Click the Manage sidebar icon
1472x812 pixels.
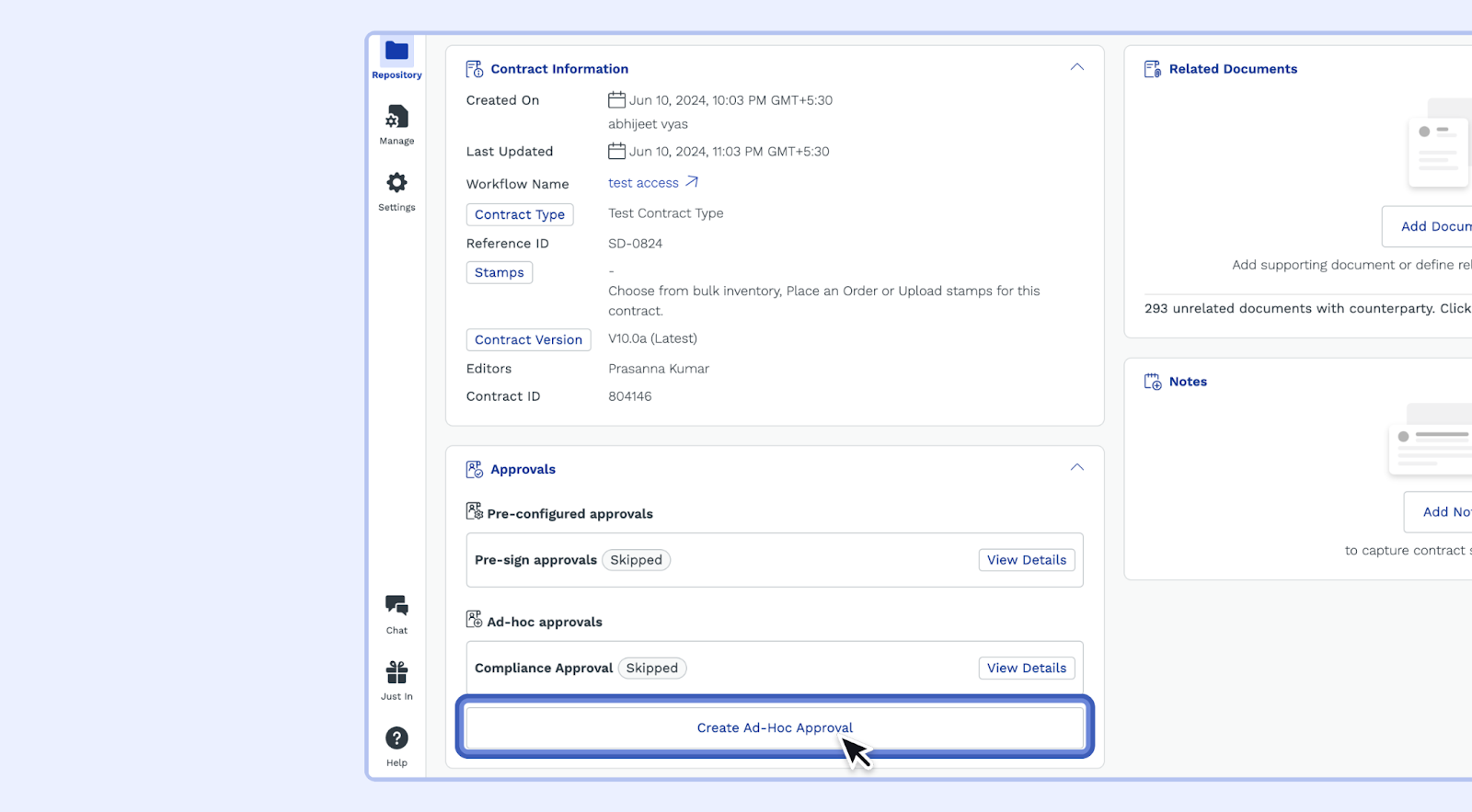pos(397,118)
